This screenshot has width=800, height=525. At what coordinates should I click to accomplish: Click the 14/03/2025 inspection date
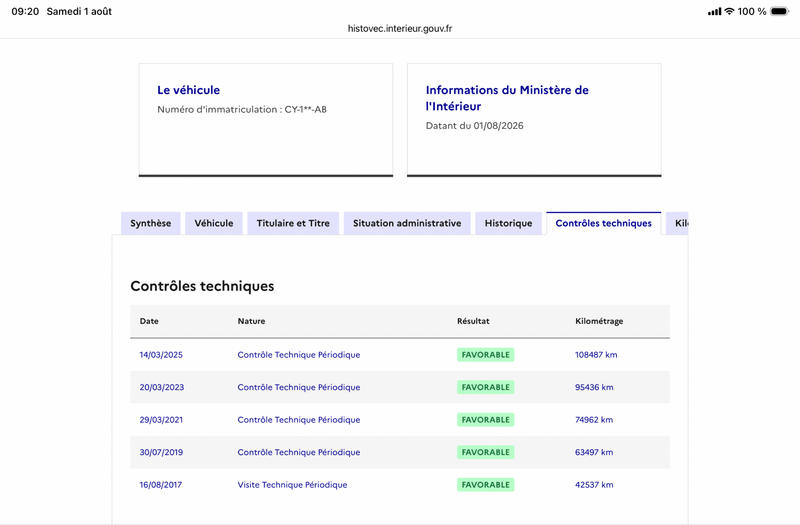coord(161,355)
